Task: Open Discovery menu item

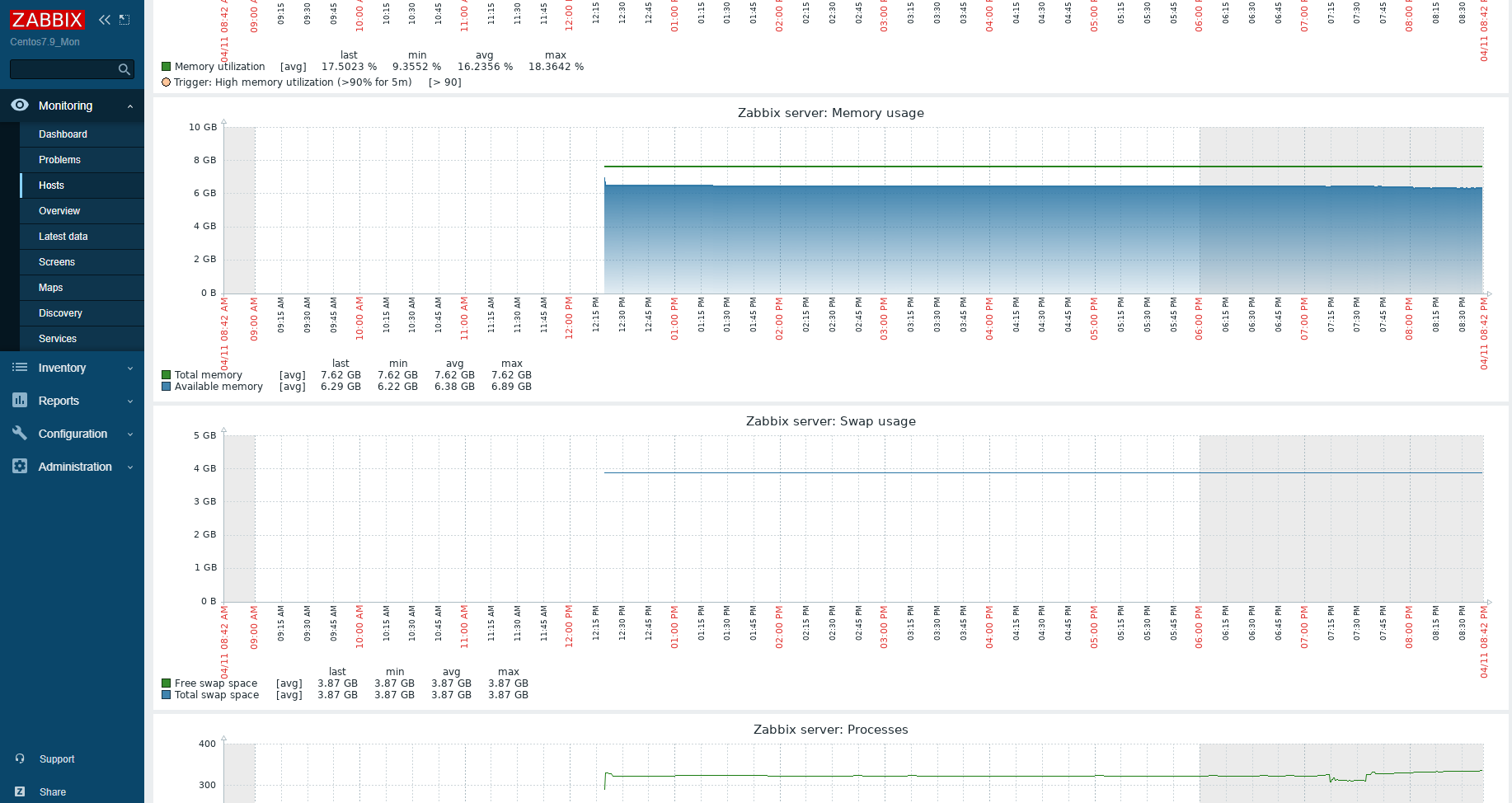Action: 60,313
